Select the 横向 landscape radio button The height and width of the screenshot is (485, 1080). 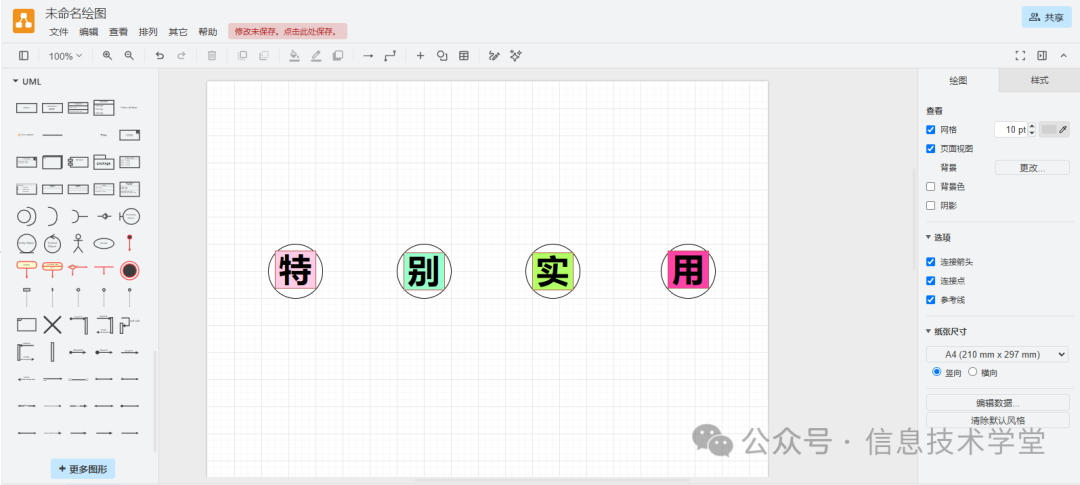(x=973, y=371)
